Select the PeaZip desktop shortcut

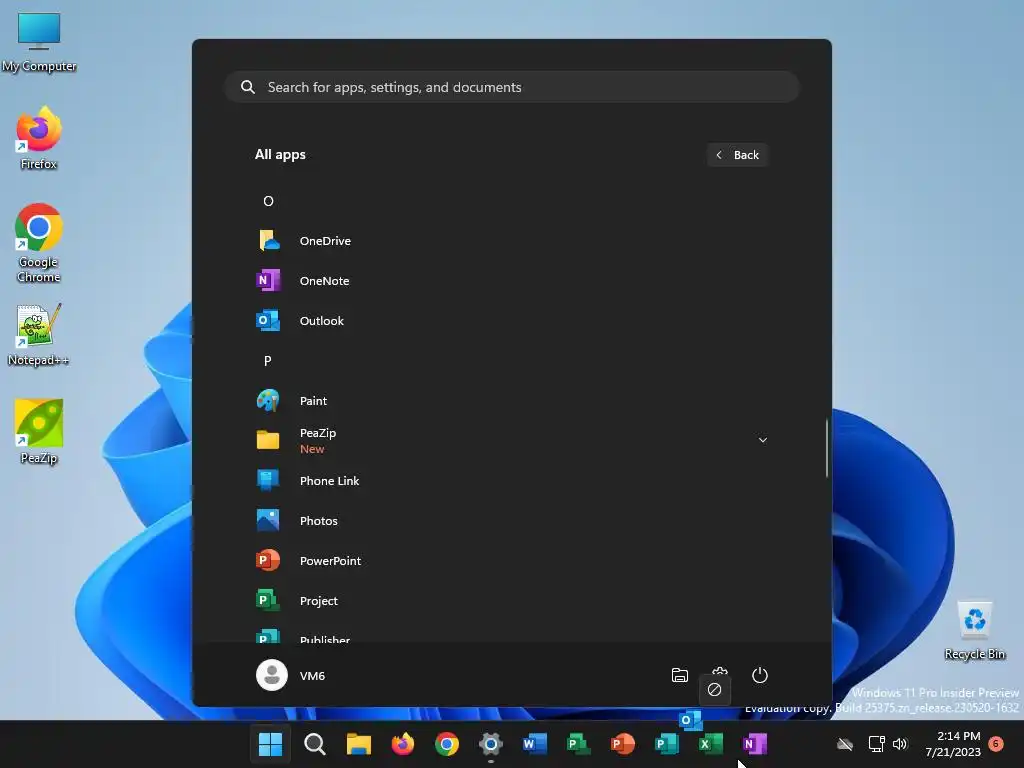tap(39, 432)
